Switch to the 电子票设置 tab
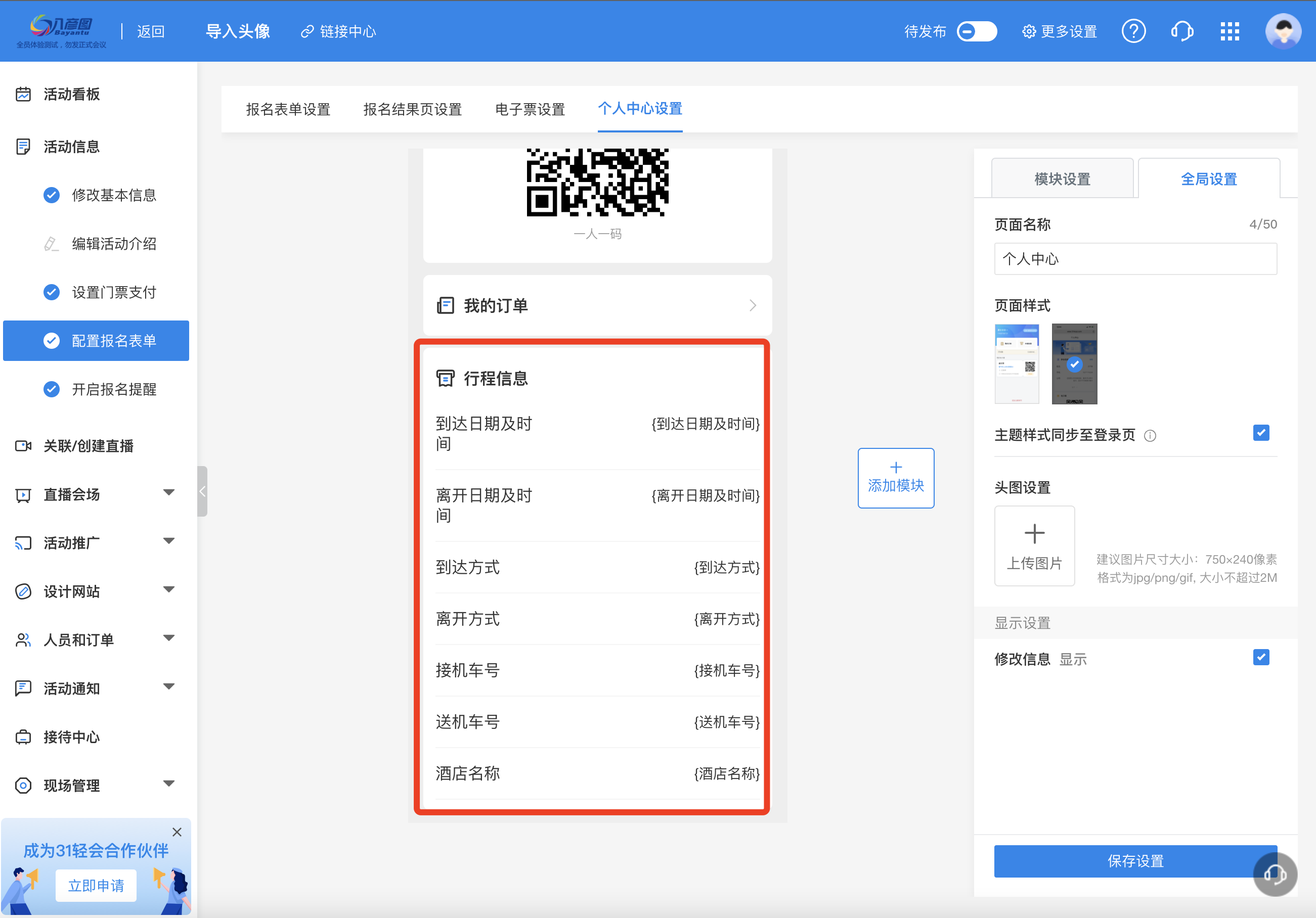Screen dimensions: 1316x918 coord(530,109)
